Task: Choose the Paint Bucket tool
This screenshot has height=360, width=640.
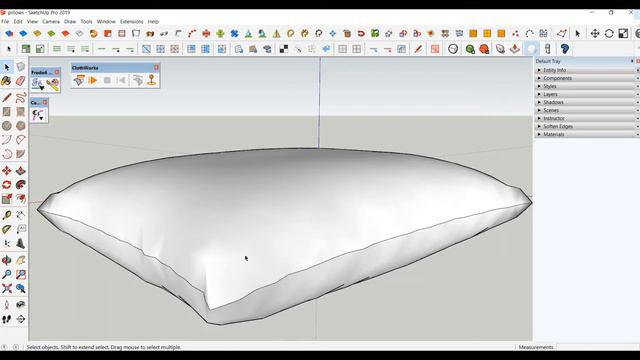Action: (x=7, y=81)
